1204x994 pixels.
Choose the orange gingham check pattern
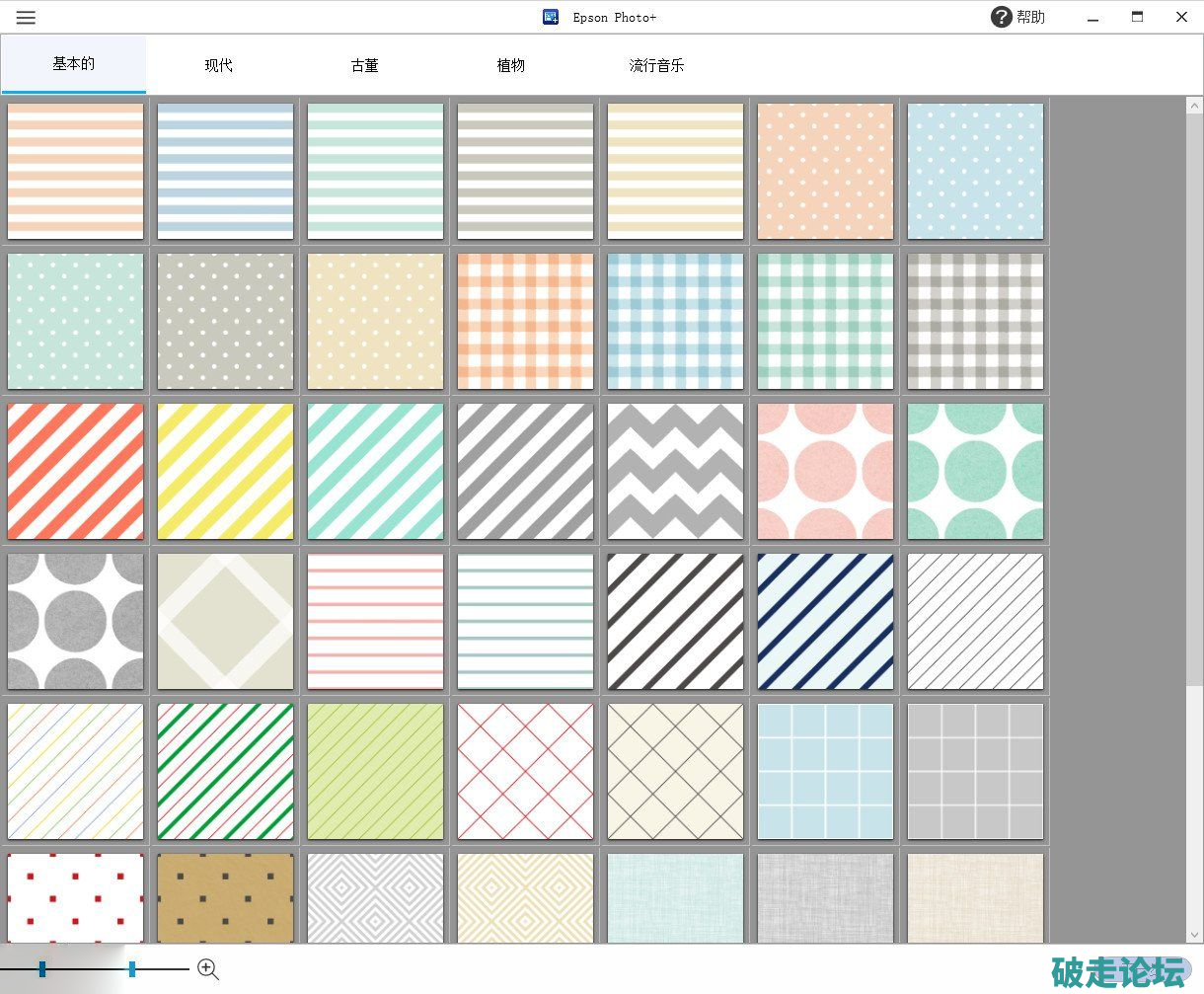point(525,321)
